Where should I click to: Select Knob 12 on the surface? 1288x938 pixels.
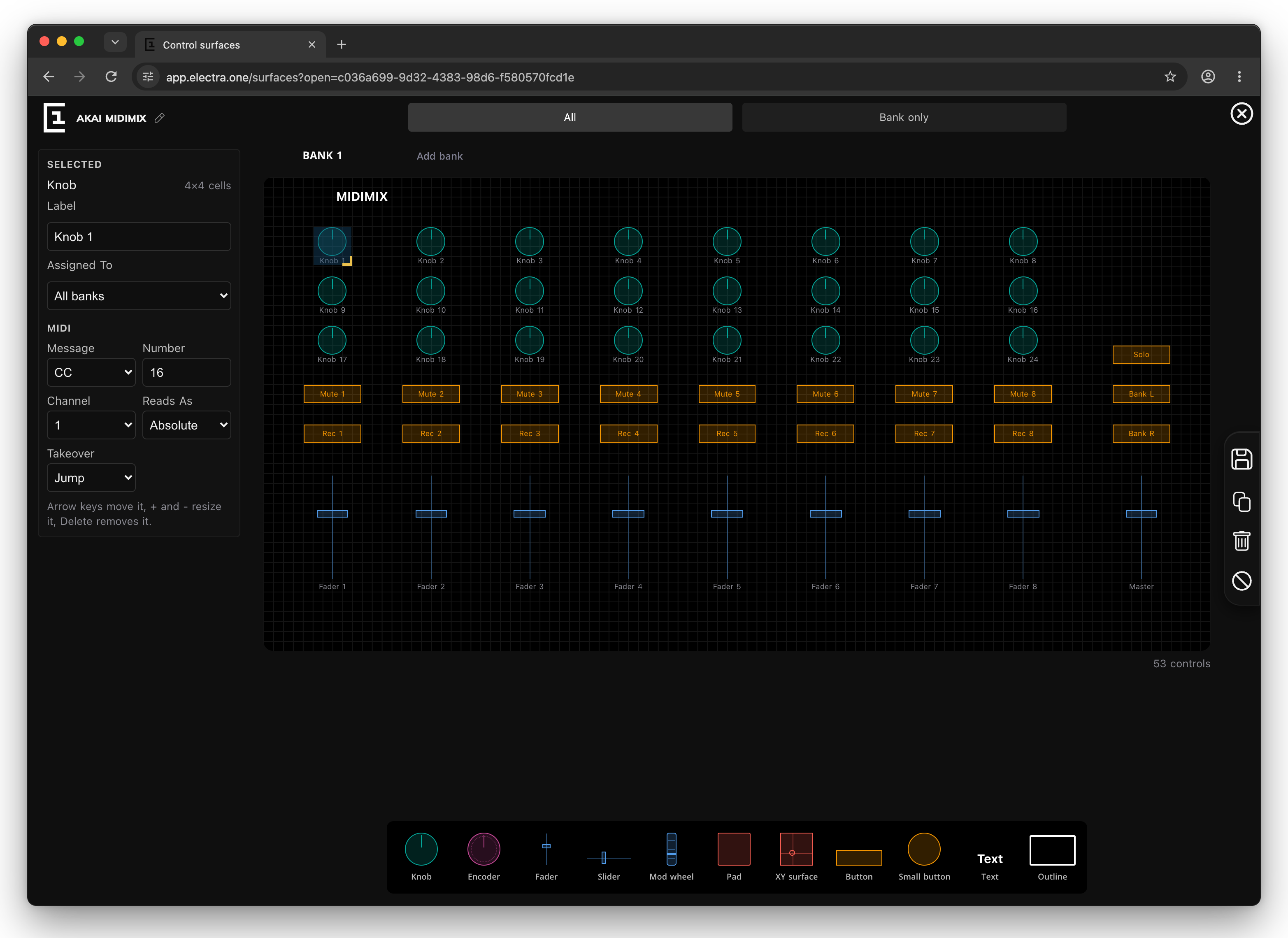(x=628, y=295)
